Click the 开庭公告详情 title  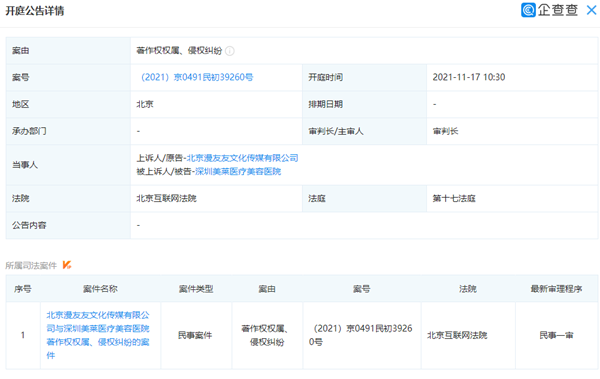35,11
